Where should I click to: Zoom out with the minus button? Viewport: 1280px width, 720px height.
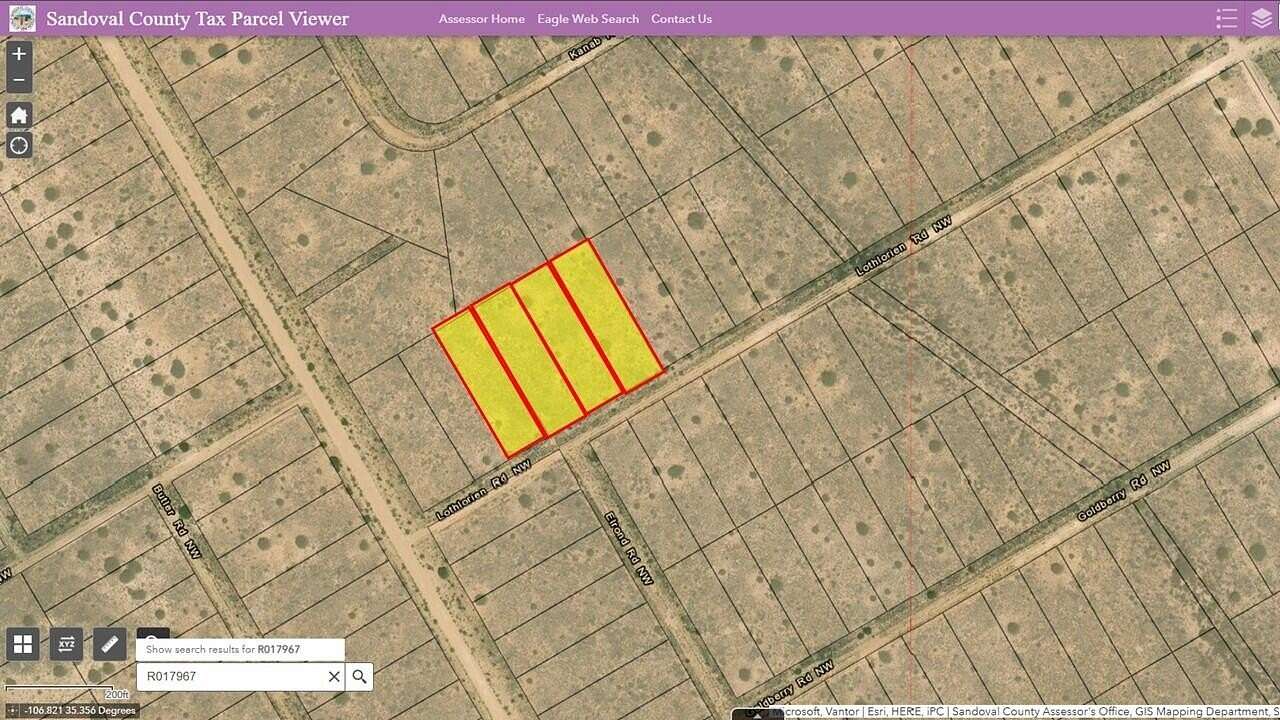coord(19,81)
